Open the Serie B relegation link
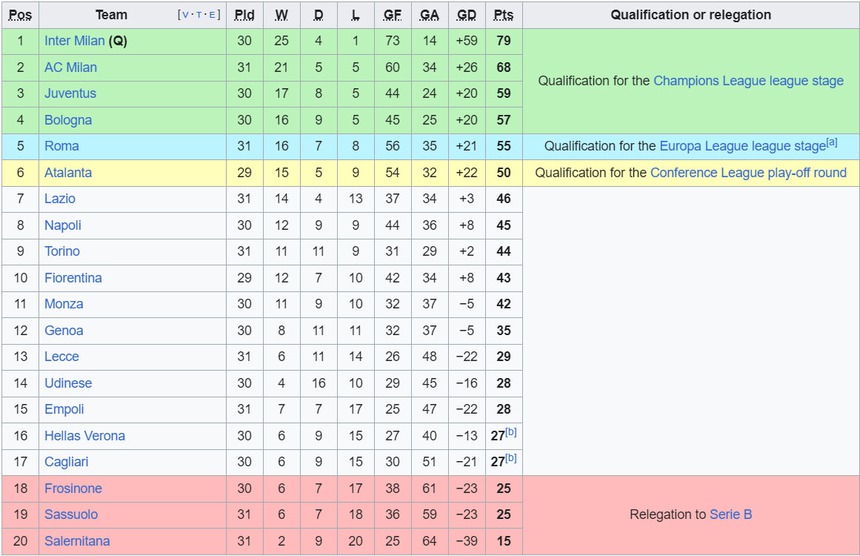This screenshot has width=860, height=556. pos(731,514)
